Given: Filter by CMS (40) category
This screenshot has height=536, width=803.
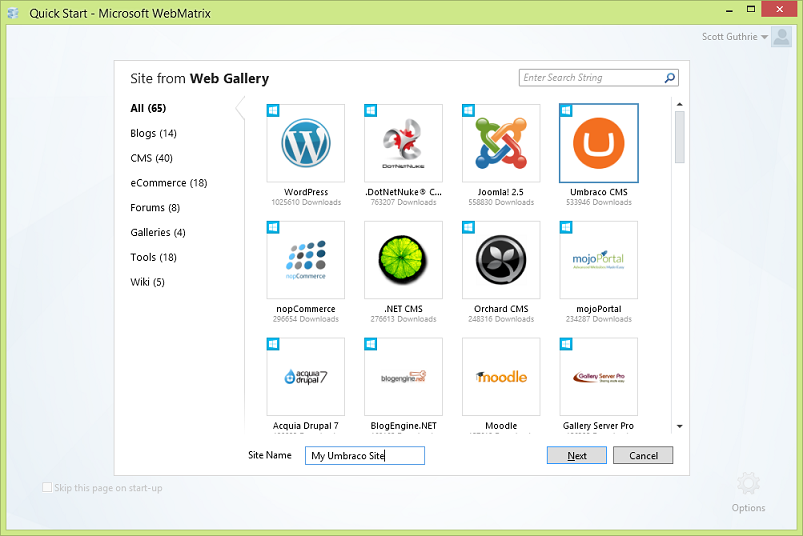Looking at the screenshot, I should (x=151, y=158).
